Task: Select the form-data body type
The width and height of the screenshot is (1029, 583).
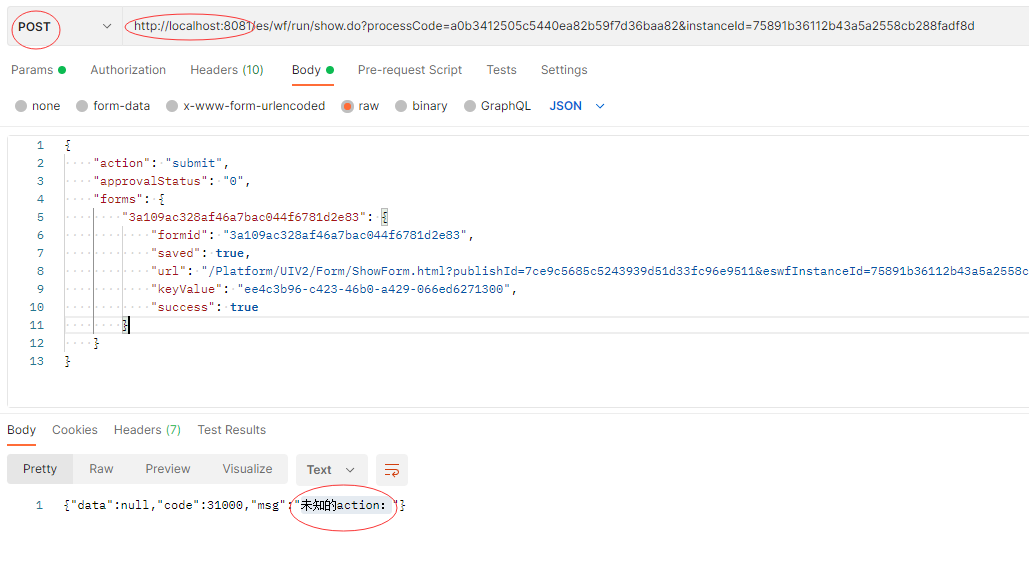Action: pyautogui.click(x=113, y=106)
